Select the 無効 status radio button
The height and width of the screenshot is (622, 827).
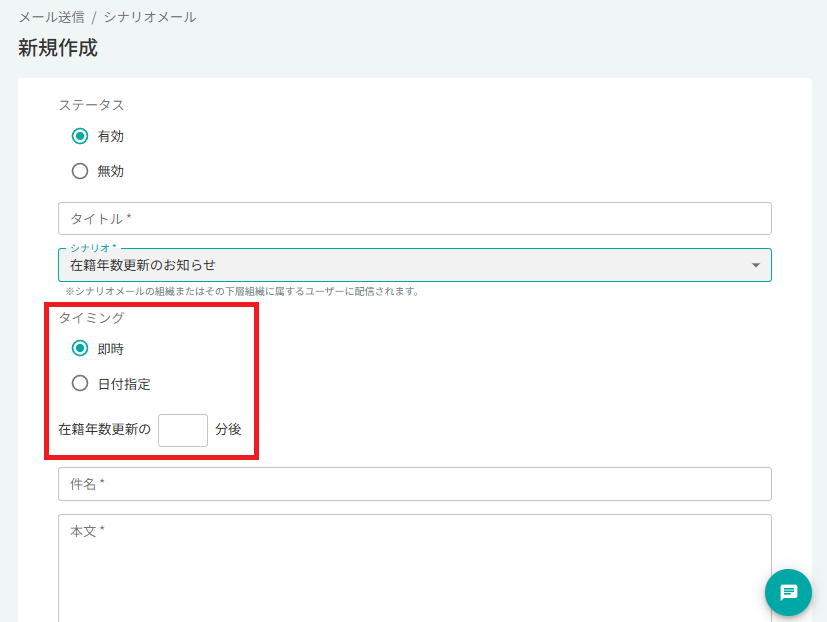coord(80,171)
